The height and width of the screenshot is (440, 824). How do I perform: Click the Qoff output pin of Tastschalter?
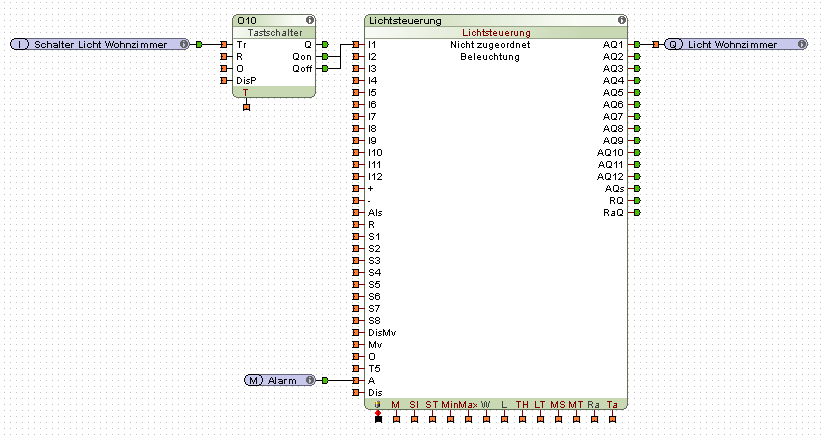325,69
